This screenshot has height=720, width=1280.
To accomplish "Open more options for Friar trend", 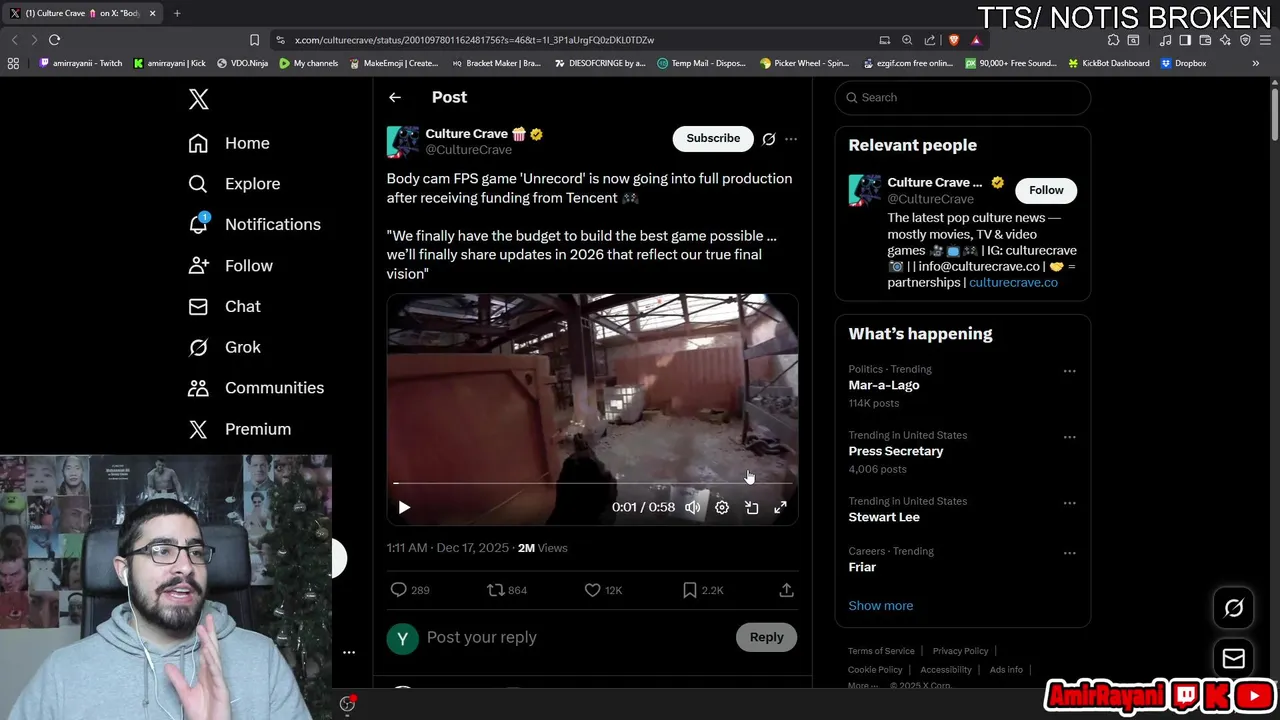I will [1069, 553].
